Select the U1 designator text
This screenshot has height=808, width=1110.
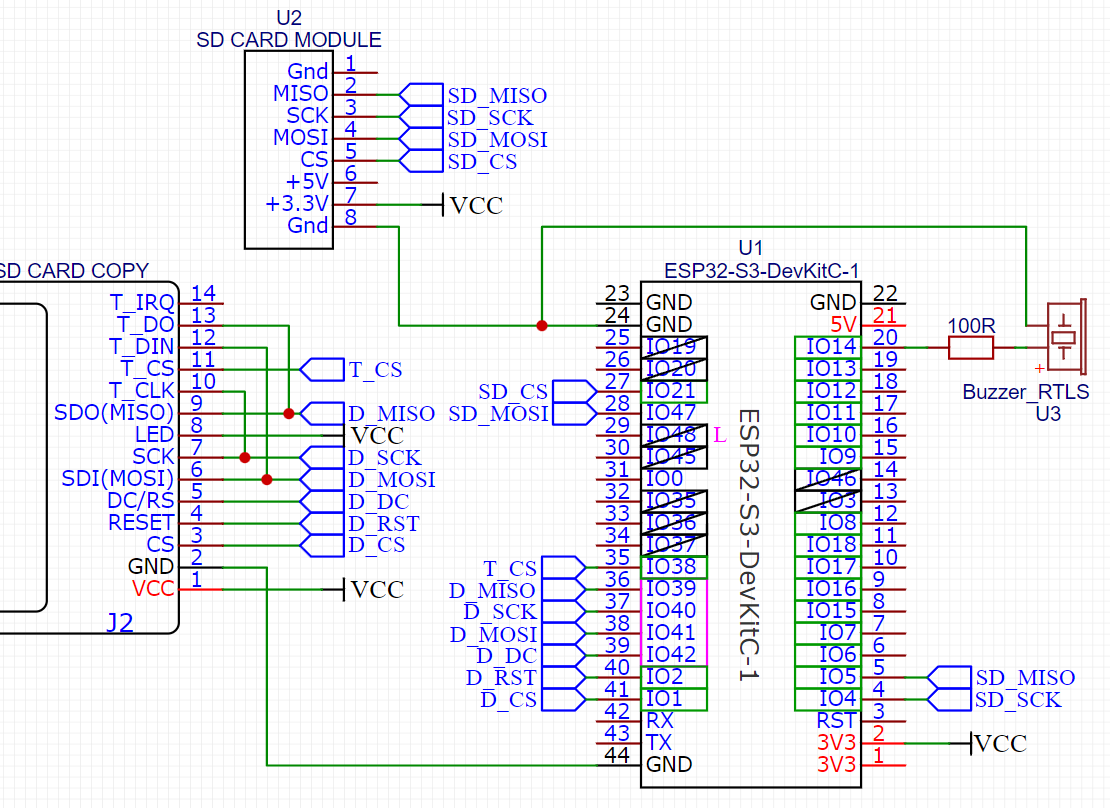click(x=750, y=248)
